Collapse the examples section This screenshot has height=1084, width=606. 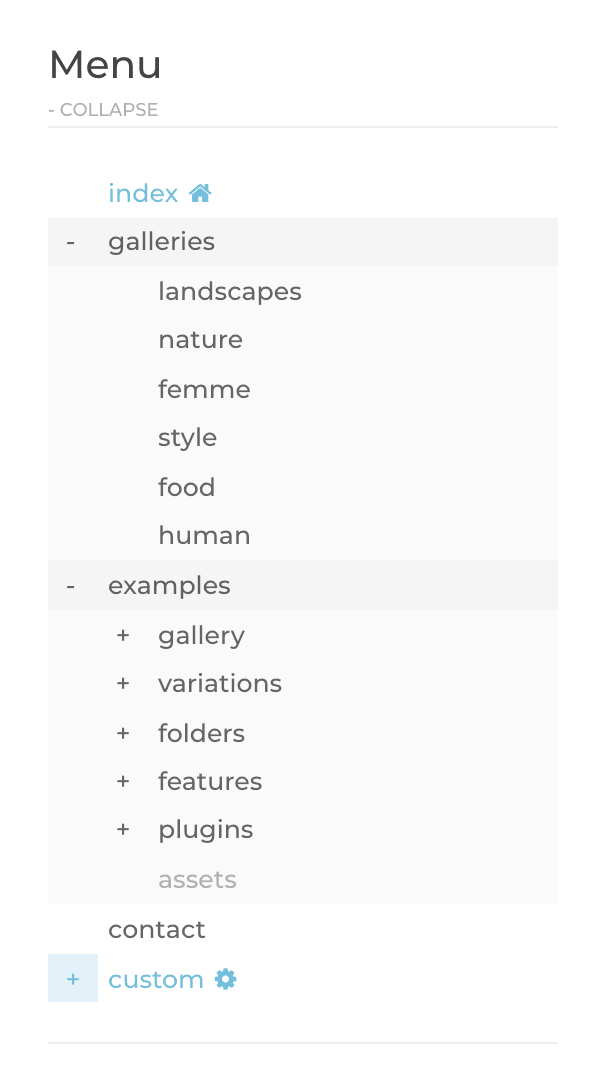click(x=71, y=586)
